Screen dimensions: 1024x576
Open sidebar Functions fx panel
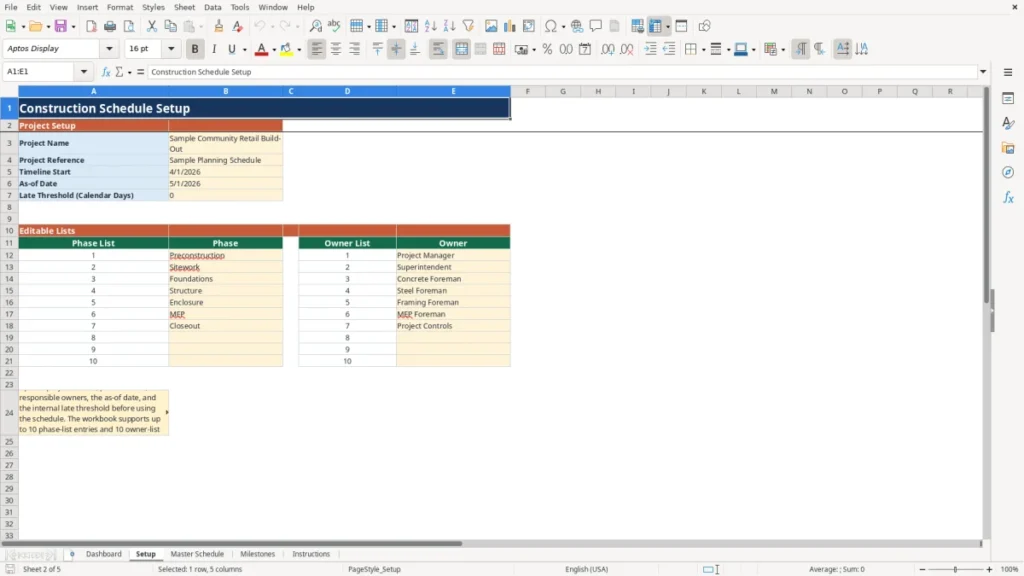(1008, 197)
